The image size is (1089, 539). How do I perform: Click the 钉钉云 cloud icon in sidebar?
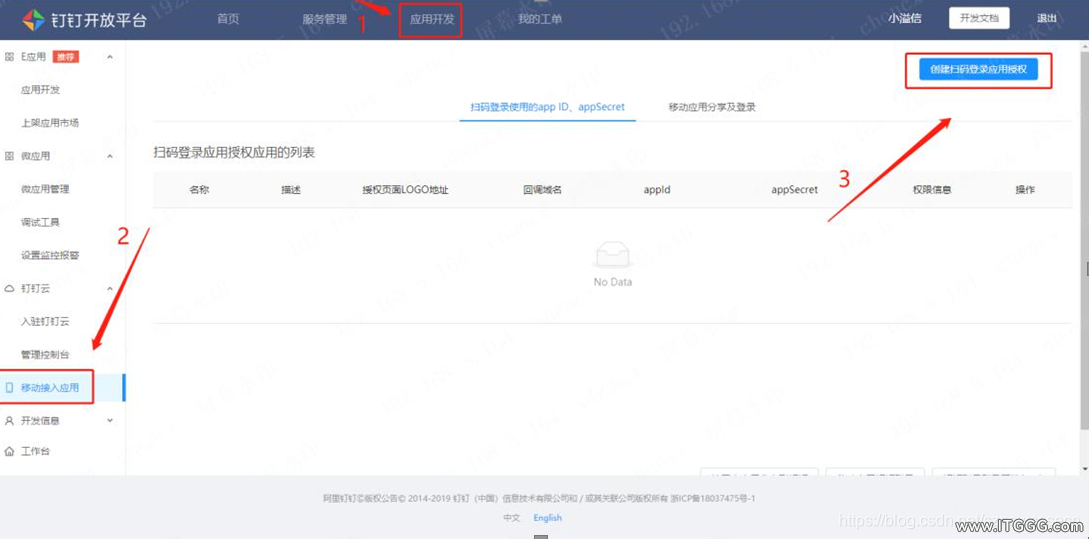(10, 288)
